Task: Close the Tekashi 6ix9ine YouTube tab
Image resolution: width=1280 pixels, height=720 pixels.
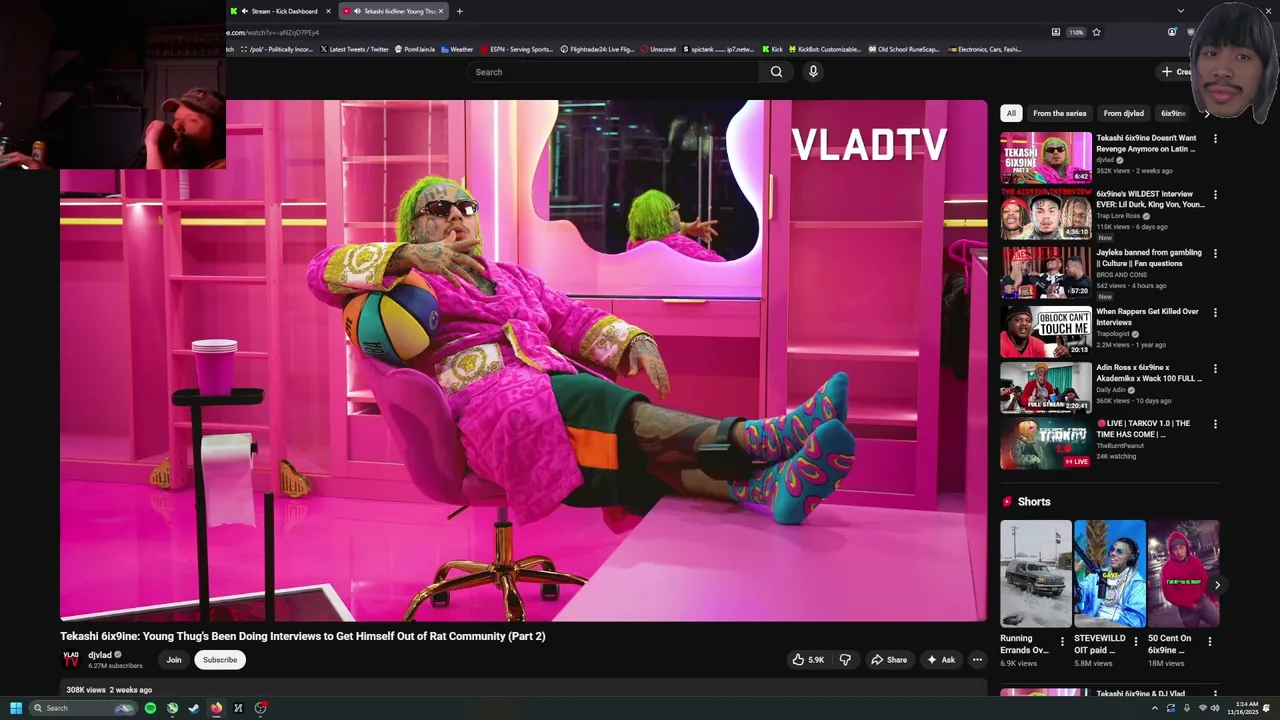Action: [441, 11]
